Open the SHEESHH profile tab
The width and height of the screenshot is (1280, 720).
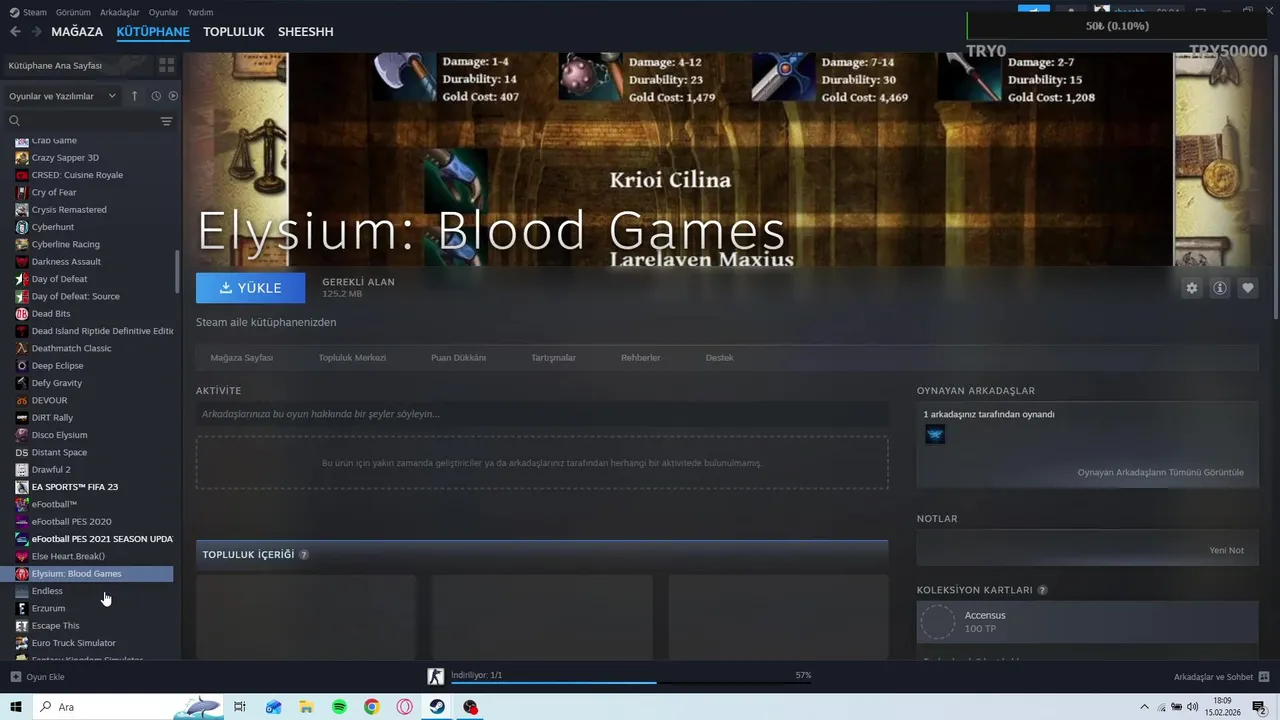[x=306, y=32]
